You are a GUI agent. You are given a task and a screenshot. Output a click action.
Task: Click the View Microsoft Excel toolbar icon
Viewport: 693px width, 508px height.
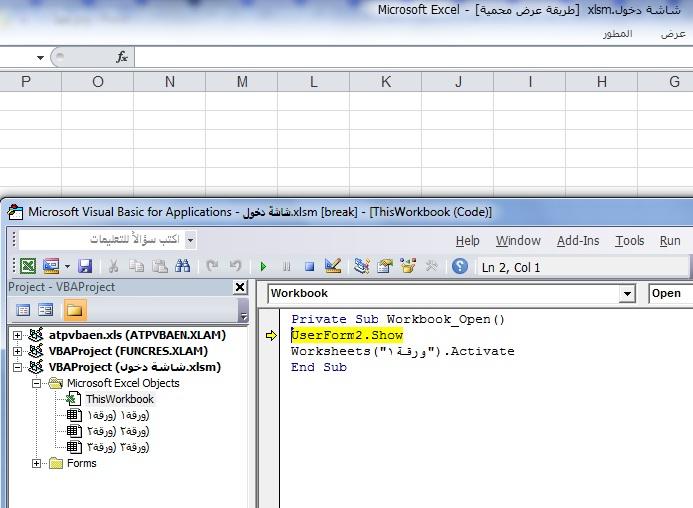click(28, 266)
